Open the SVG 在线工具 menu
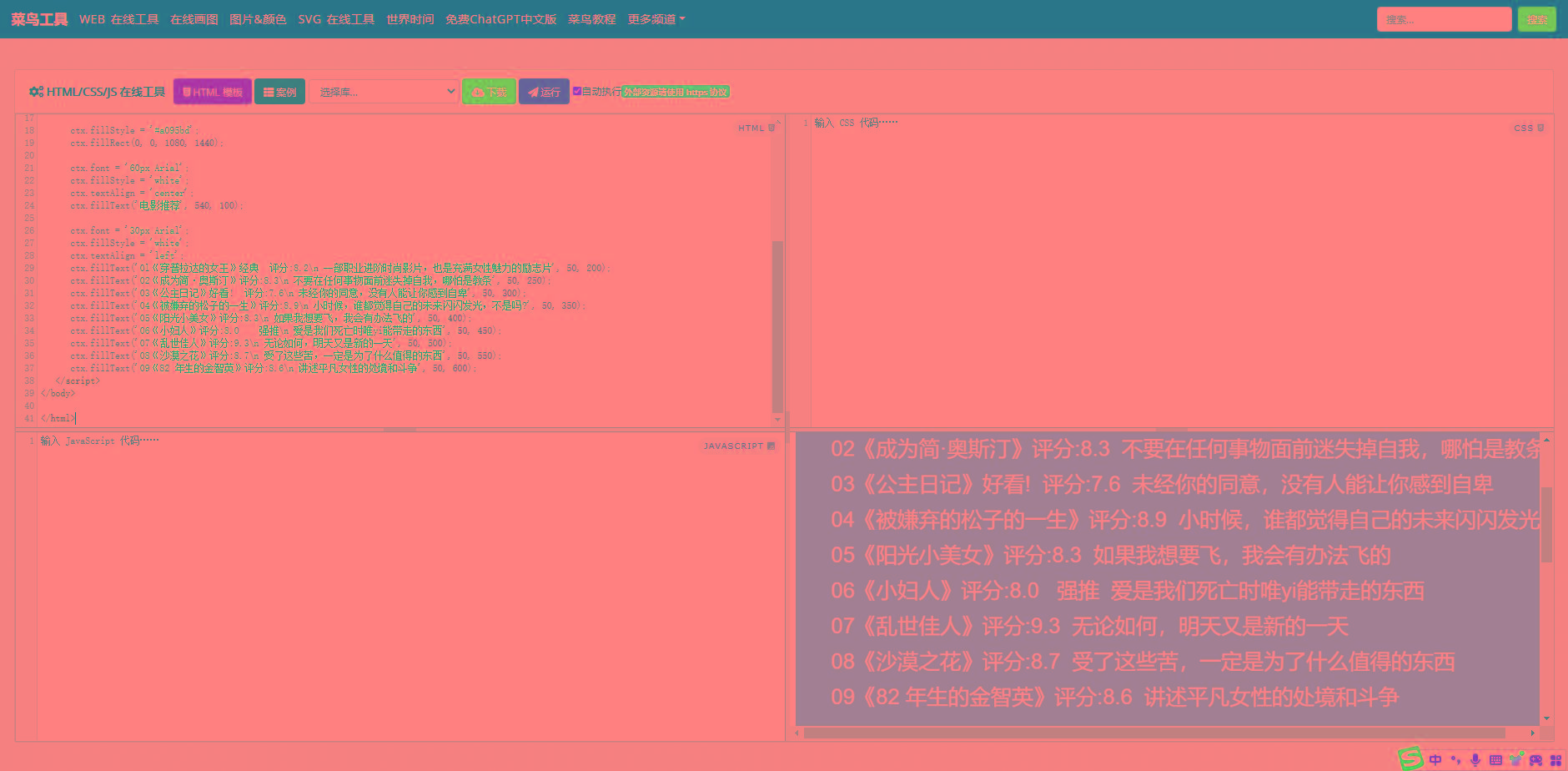Screen dimensions: 1568x771 (x=336, y=19)
